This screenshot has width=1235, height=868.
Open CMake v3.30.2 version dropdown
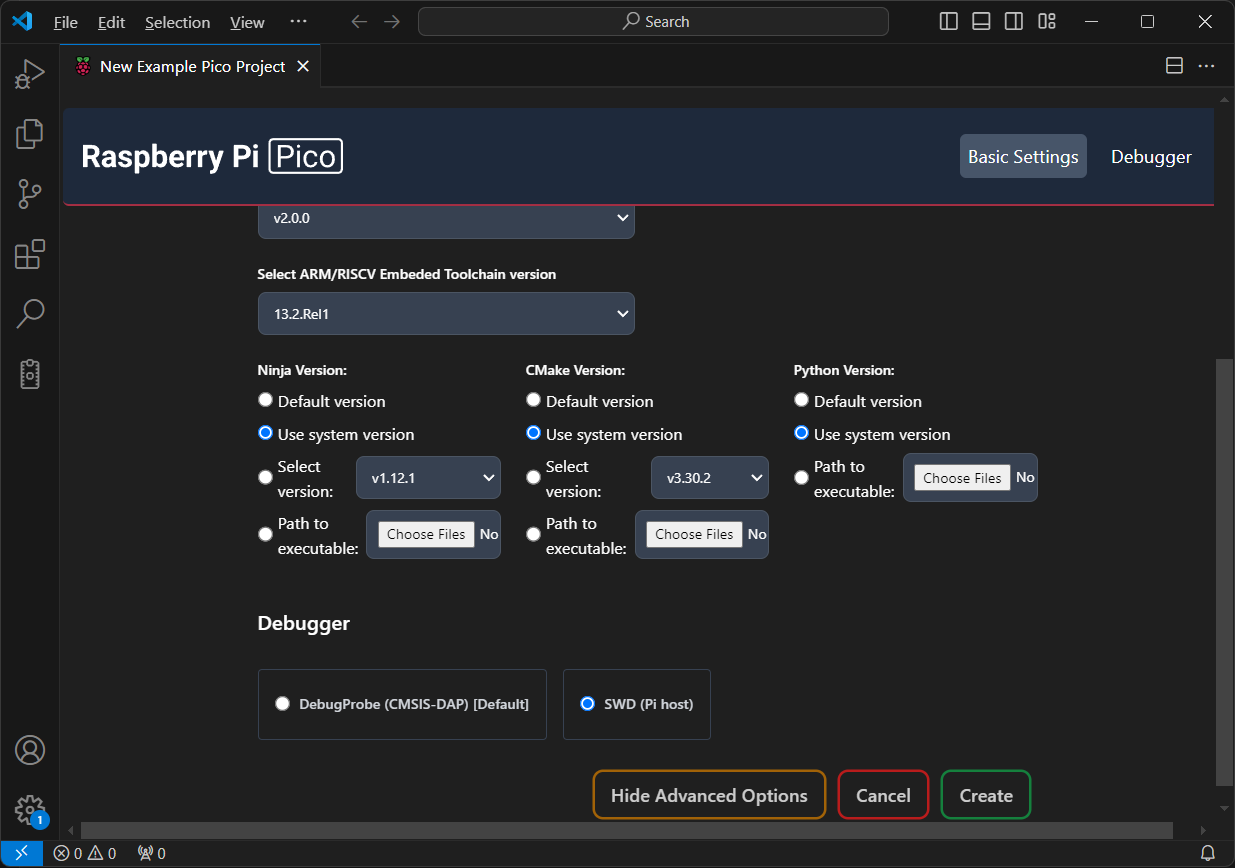710,478
